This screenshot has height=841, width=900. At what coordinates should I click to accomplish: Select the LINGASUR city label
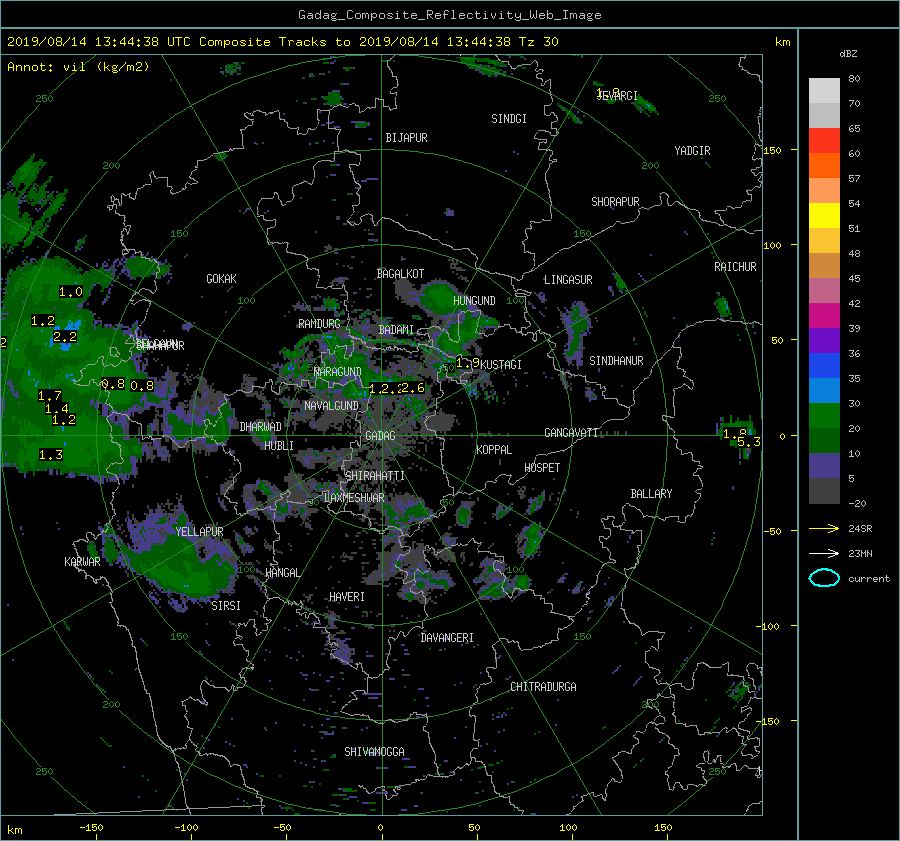coord(568,280)
